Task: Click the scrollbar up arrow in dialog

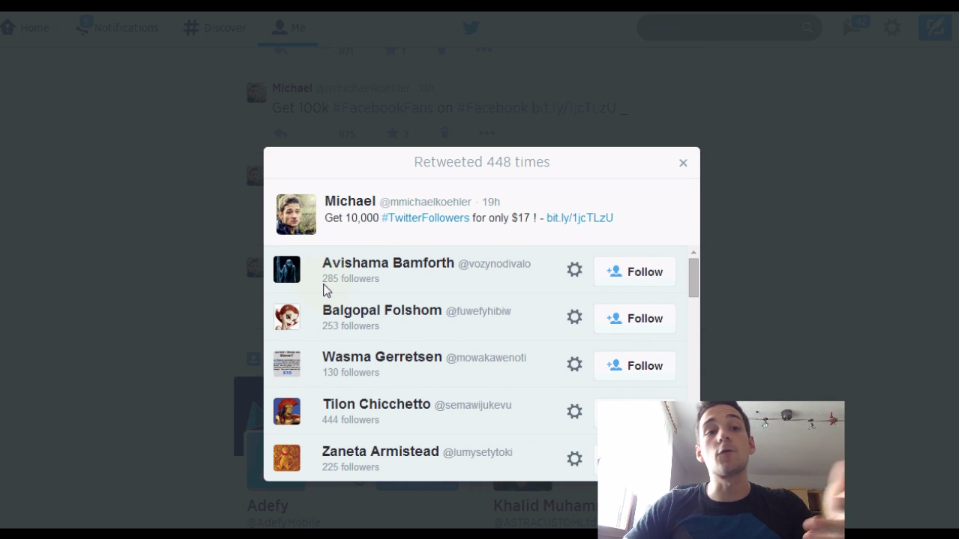Action: (x=693, y=252)
